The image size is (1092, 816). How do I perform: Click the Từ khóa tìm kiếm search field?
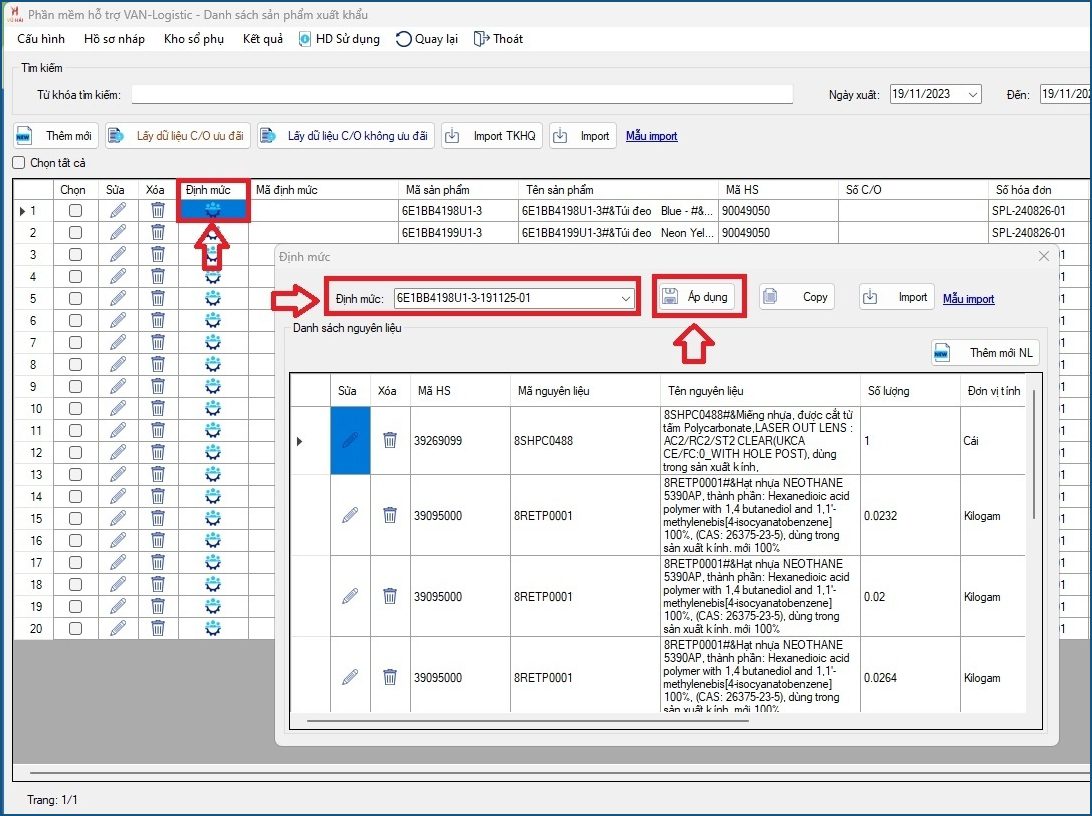pyautogui.click(x=462, y=94)
